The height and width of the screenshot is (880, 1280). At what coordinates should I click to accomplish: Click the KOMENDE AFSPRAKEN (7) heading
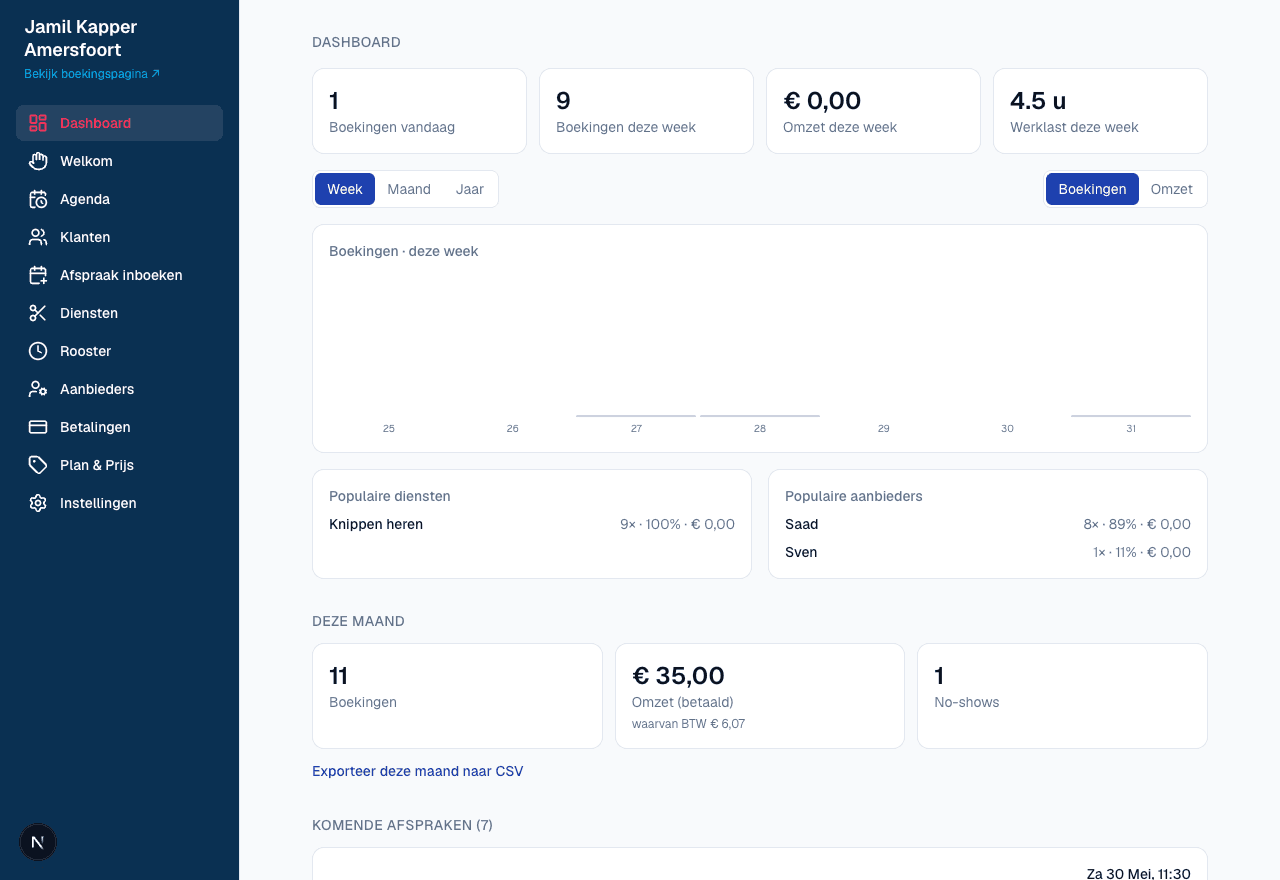tap(402, 825)
